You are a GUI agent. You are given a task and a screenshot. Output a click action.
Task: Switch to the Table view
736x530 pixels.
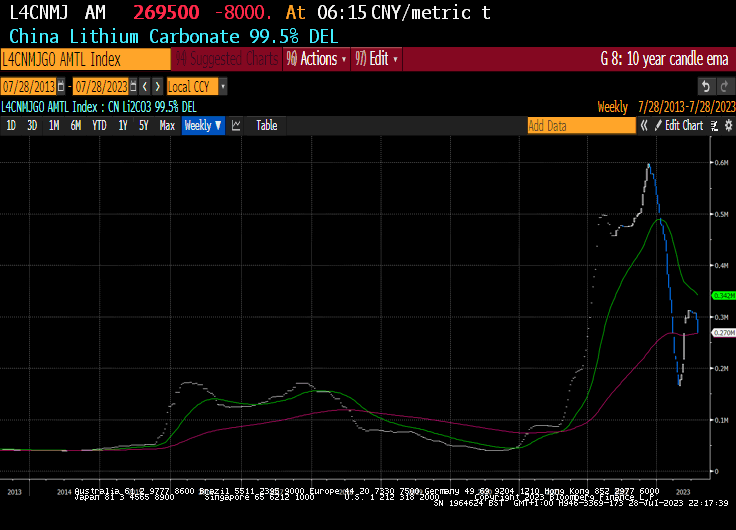click(266, 125)
